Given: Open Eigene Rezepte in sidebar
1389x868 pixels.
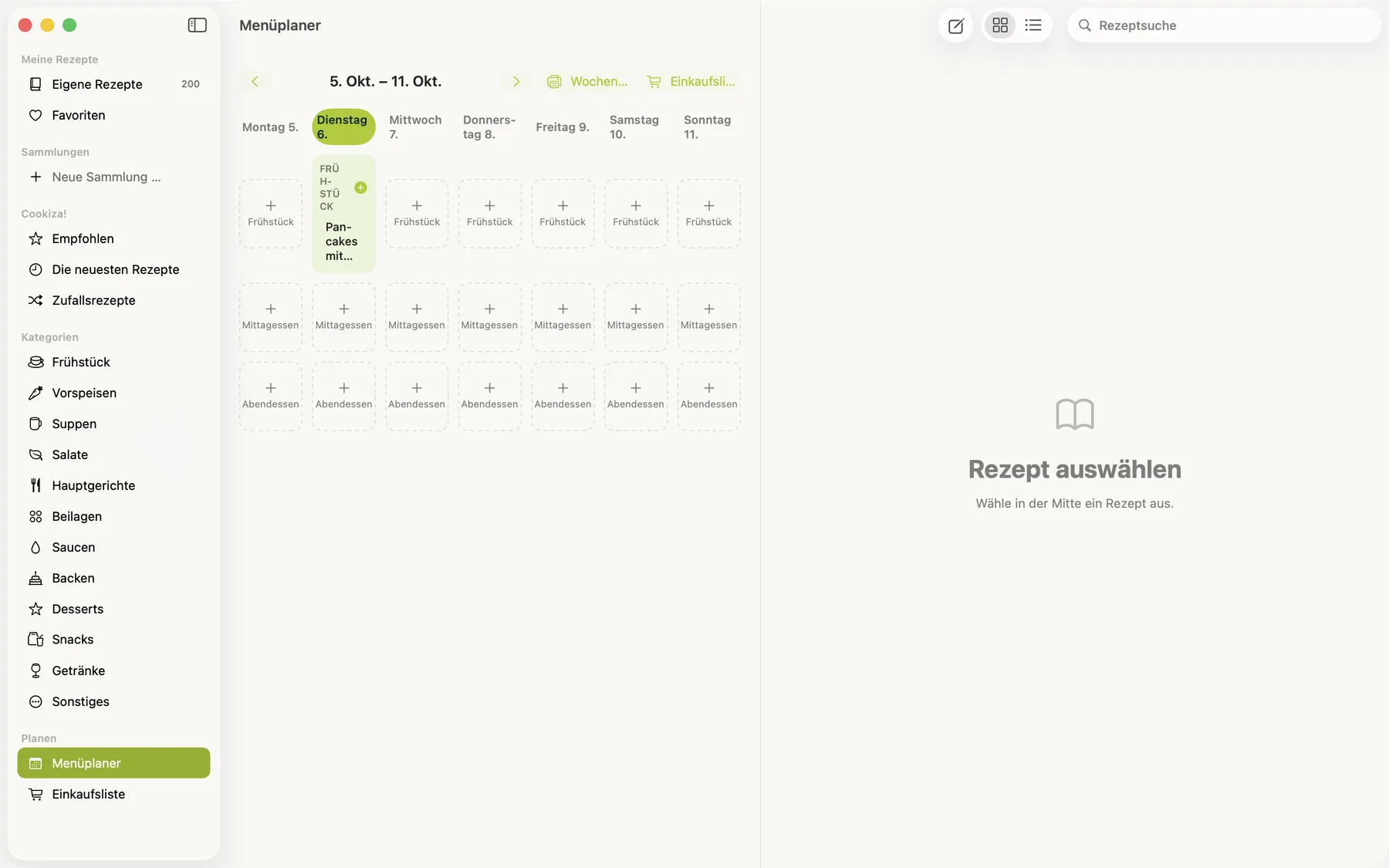Looking at the screenshot, I should tap(113, 84).
